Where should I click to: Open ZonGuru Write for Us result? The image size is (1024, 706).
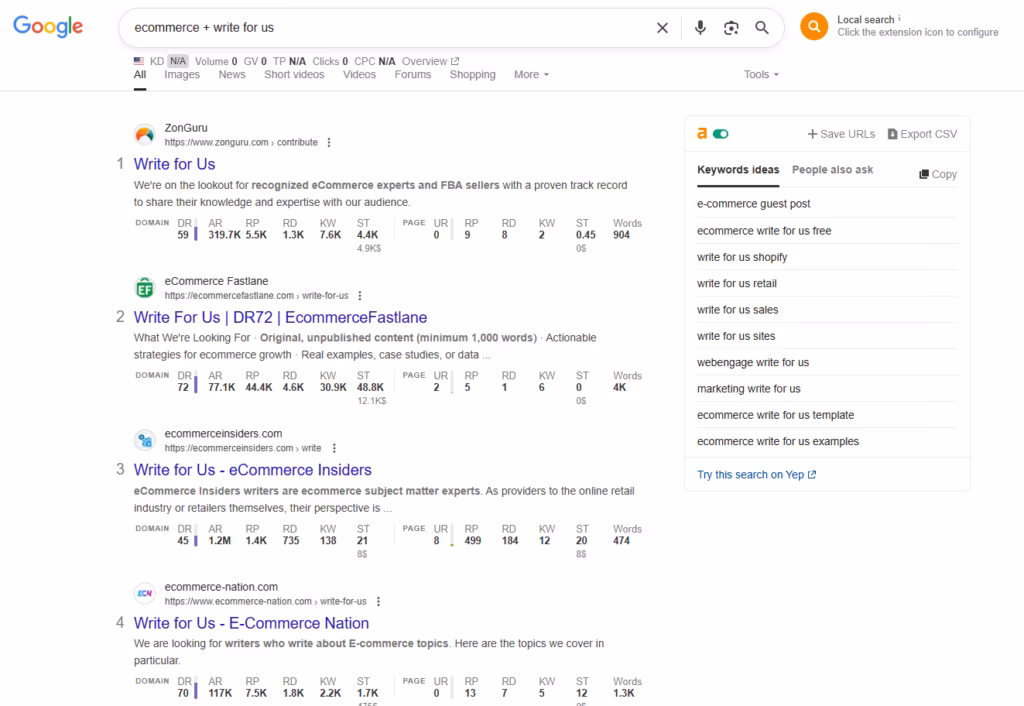(174, 164)
